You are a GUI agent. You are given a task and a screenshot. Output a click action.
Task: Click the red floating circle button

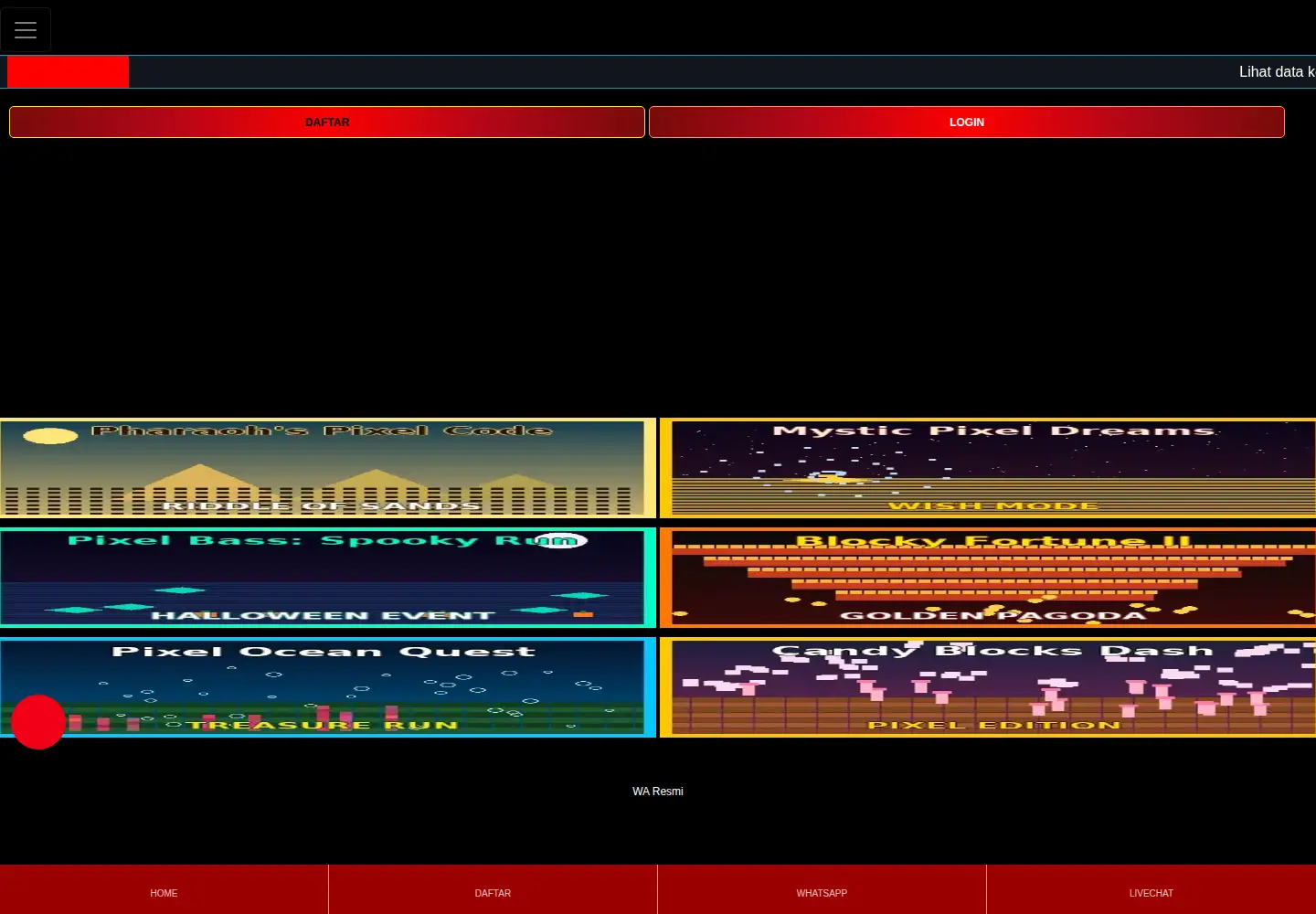tap(38, 722)
